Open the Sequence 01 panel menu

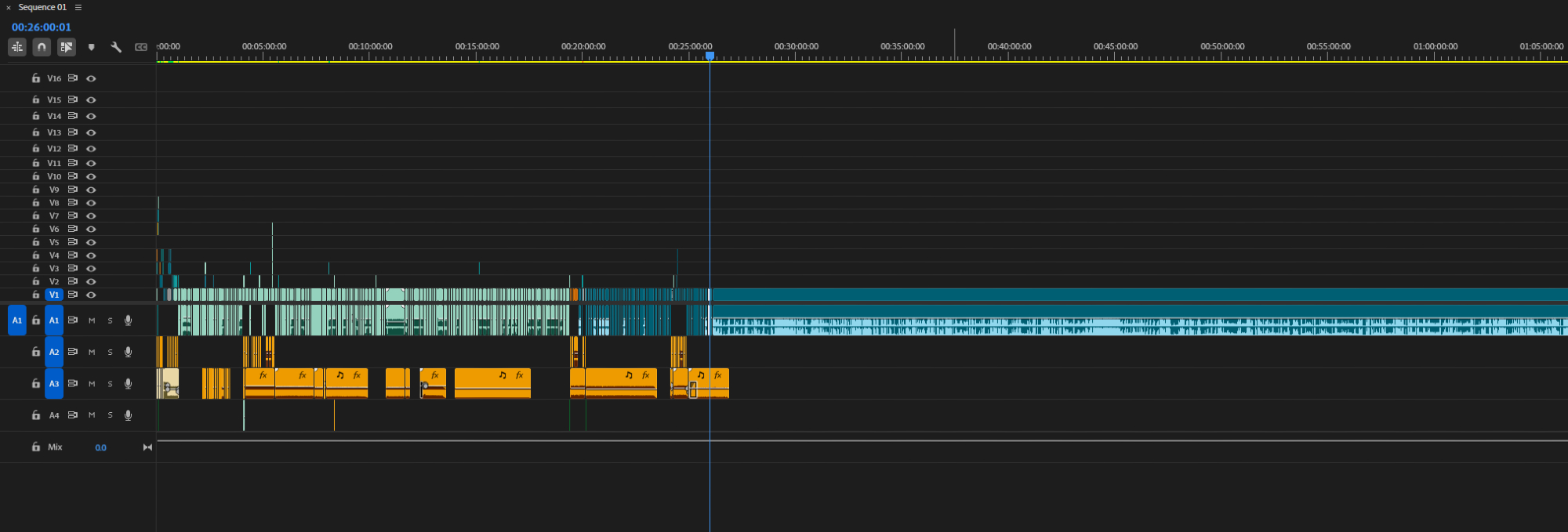78,7
